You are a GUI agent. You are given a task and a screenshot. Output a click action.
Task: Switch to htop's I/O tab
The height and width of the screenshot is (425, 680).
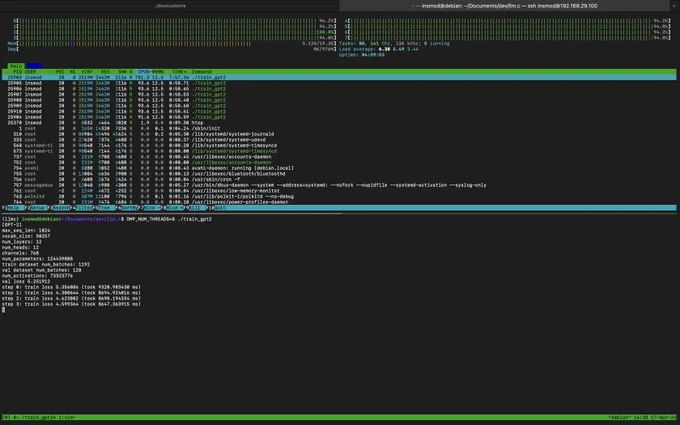[x=34, y=66]
